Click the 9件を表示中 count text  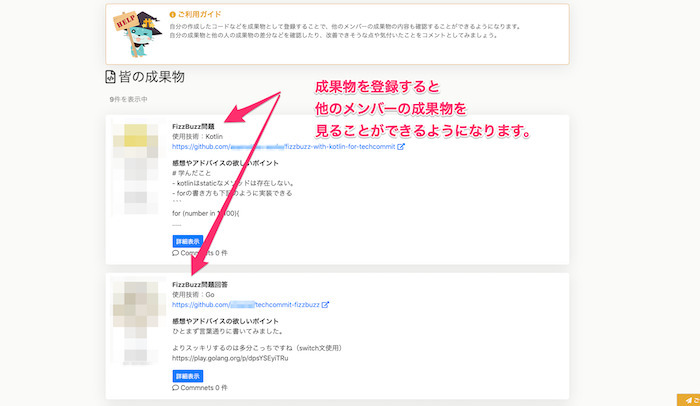click(x=129, y=99)
